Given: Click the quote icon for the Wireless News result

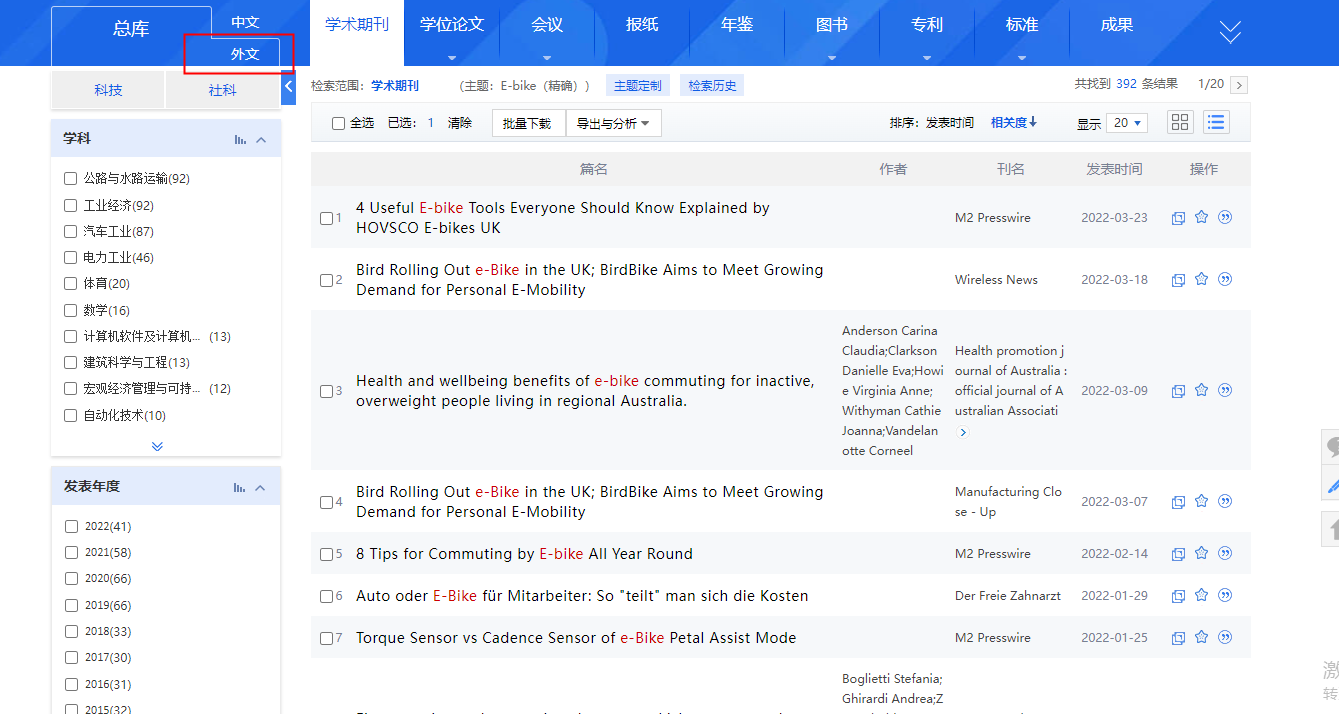Looking at the screenshot, I should pos(1225,279).
